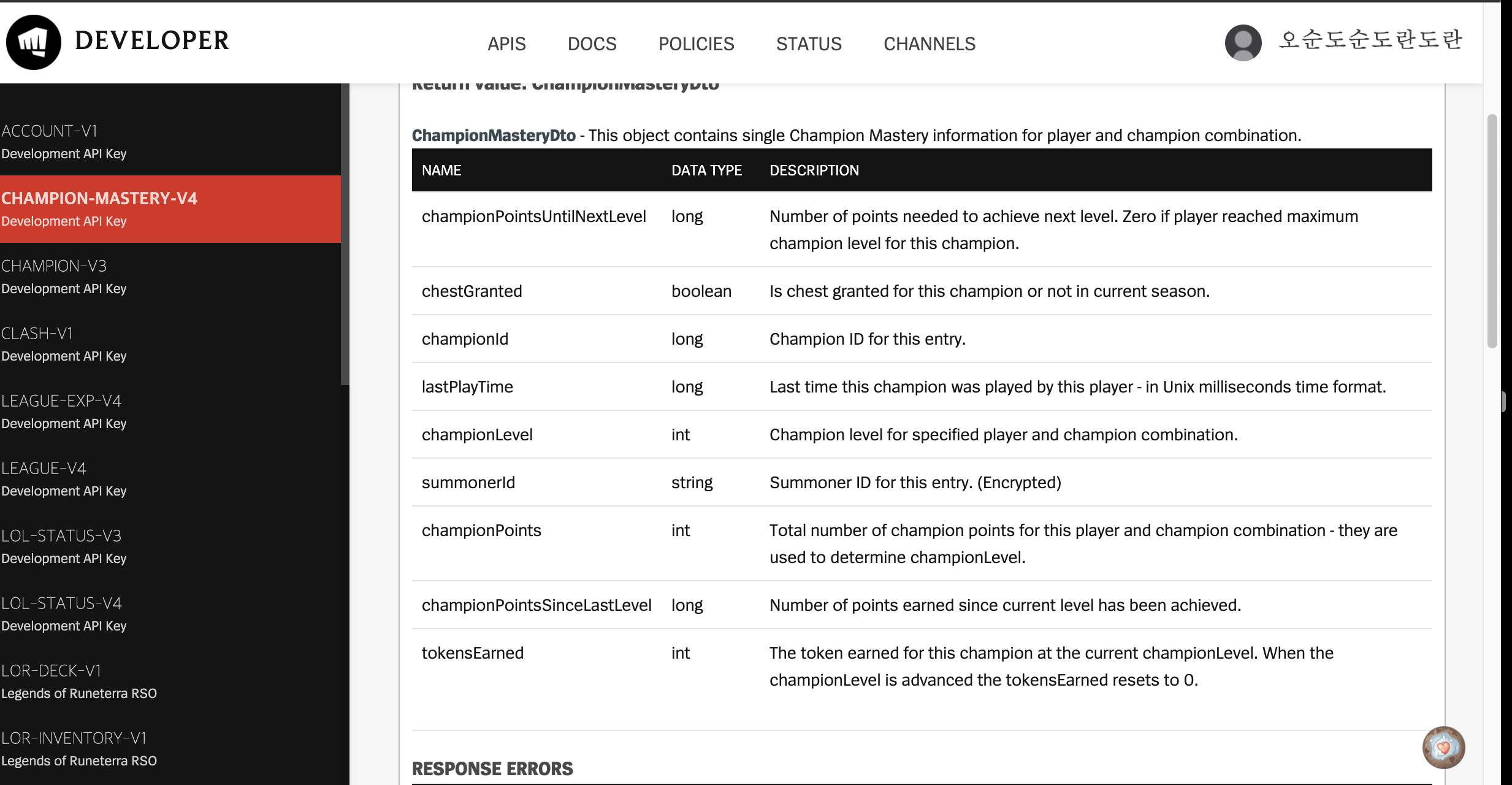This screenshot has height=785, width=1512.
Task: Click the RESPONSE ERRORS heading
Action: tap(492, 768)
